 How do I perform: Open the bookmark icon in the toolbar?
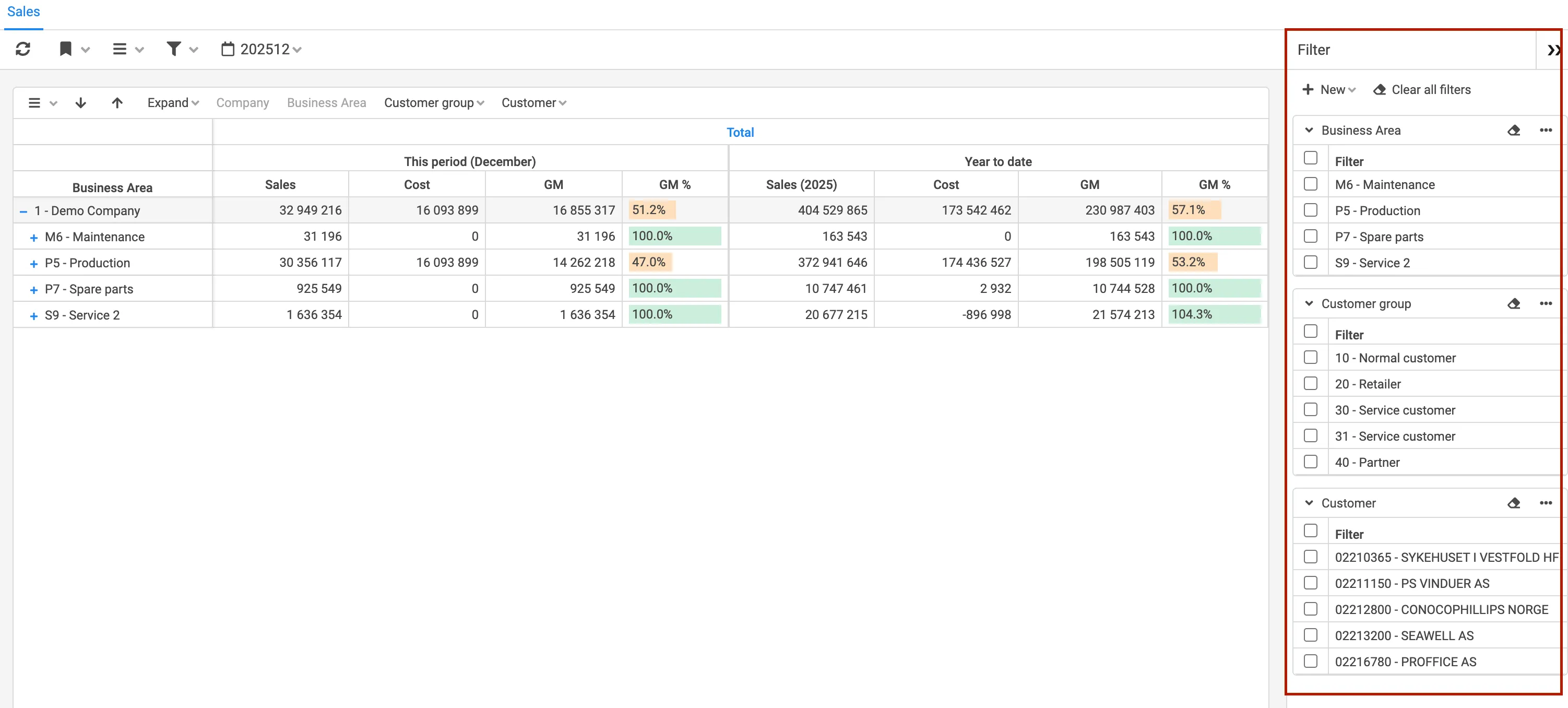coord(67,49)
